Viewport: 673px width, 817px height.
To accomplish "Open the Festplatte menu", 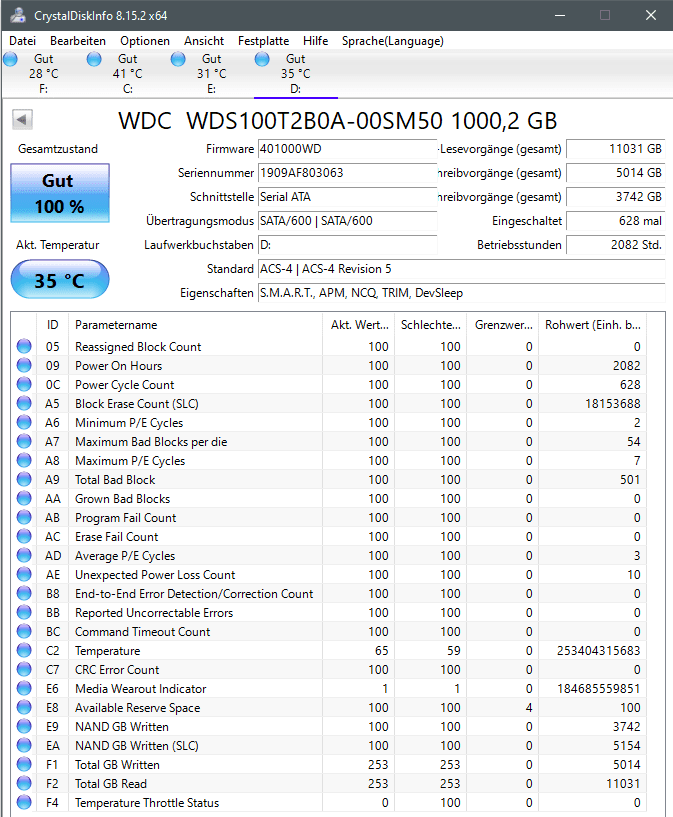I will point(263,41).
